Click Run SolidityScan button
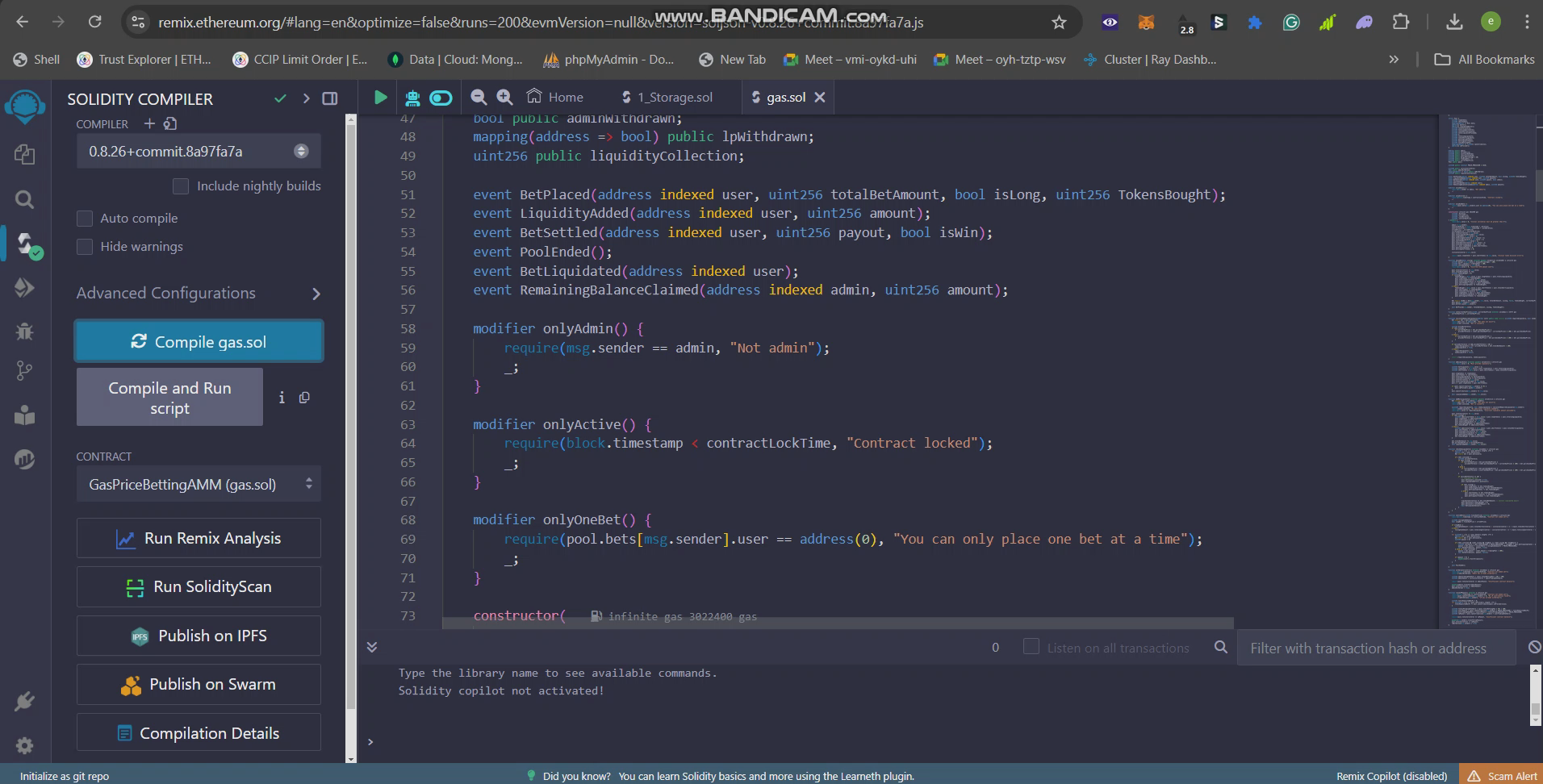The width and height of the screenshot is (1543, 784). tap(199, 586)
